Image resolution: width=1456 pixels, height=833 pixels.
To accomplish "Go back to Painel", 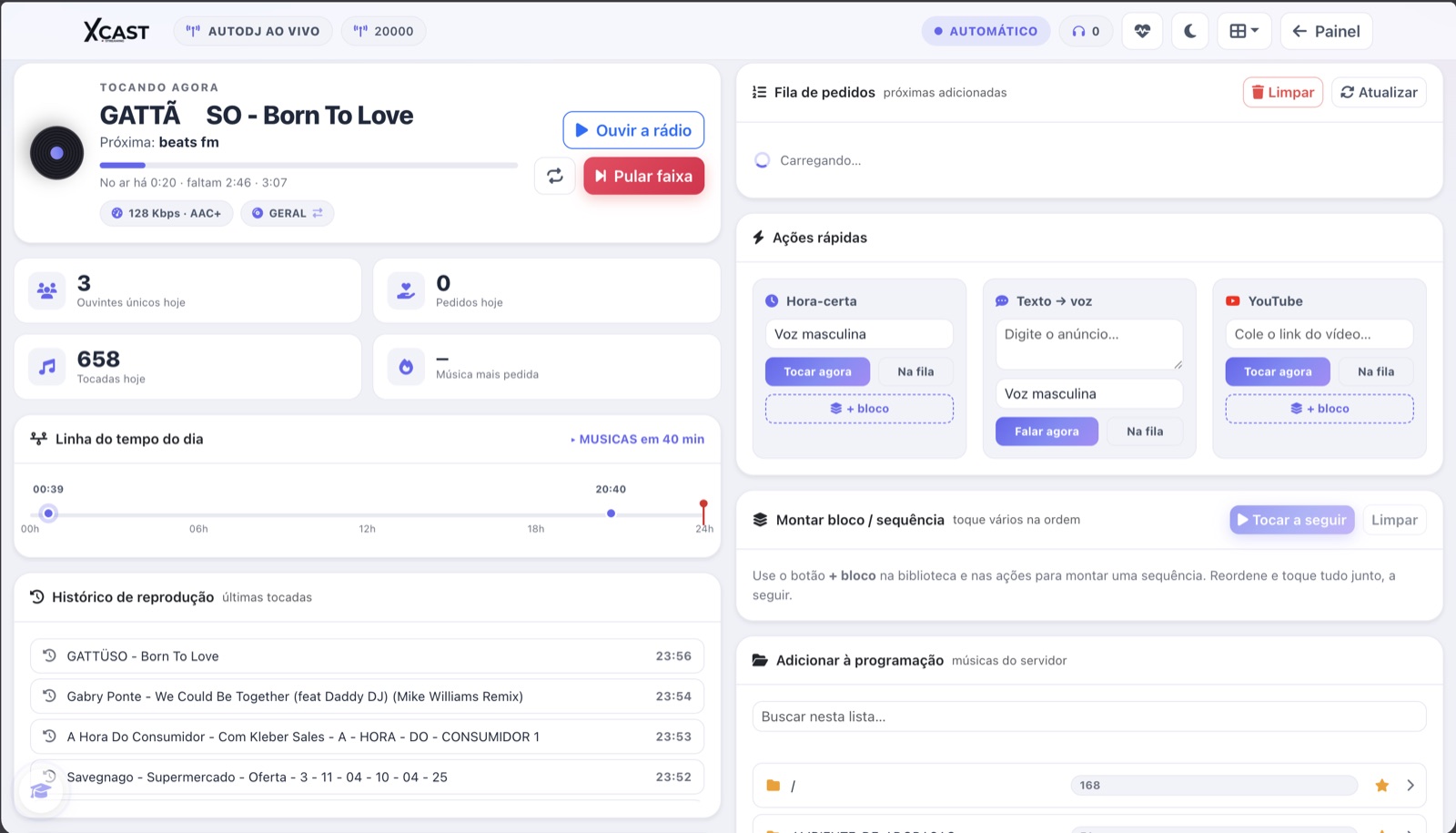I will pyautogui.click(x=1326, y=31).
